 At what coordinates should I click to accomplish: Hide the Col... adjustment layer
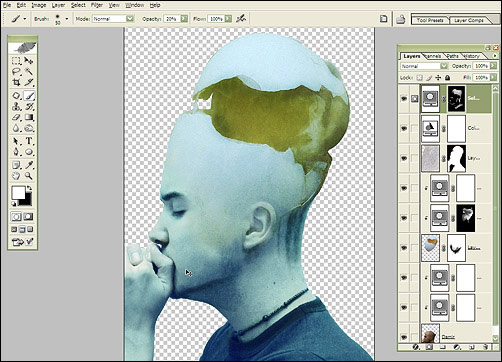tap(404, 128)
